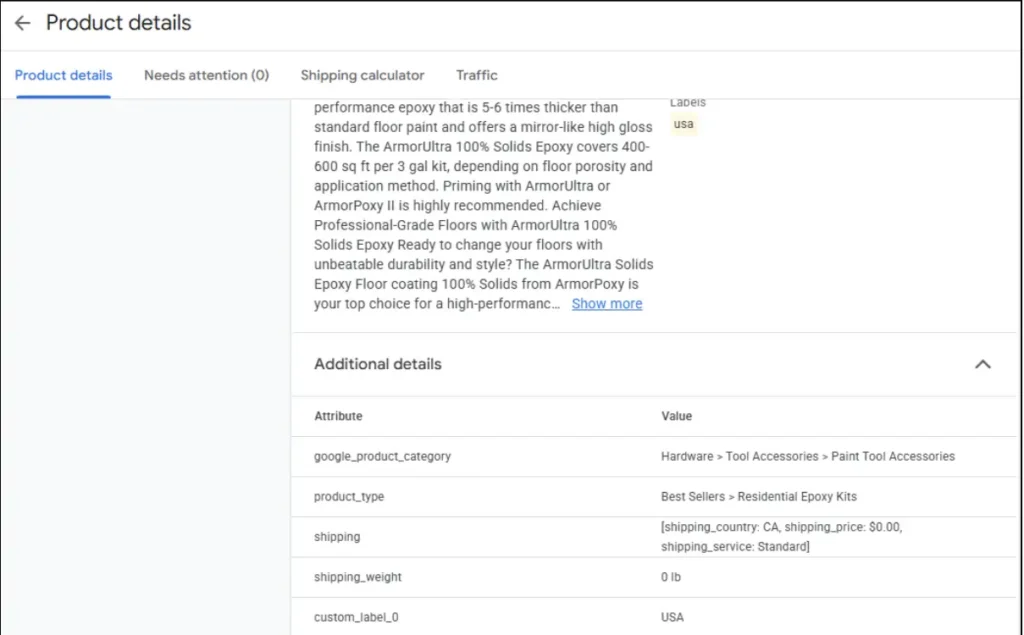1024x635 pixels.
Task: Click the Attribute column header
Action: [x=338, y=416]
